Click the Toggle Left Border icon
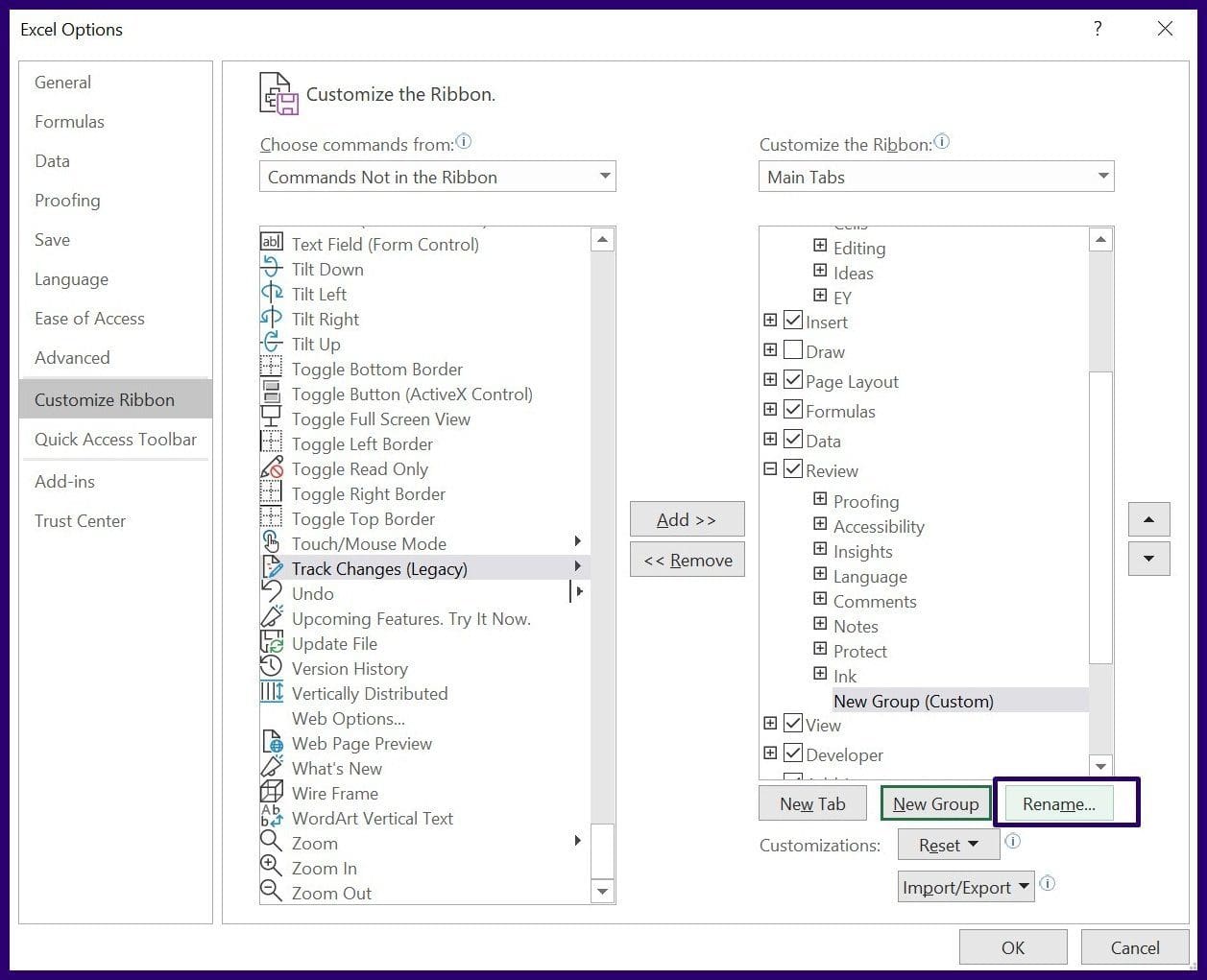Viewport: 1207px width, 980px height. coord(272,442)
